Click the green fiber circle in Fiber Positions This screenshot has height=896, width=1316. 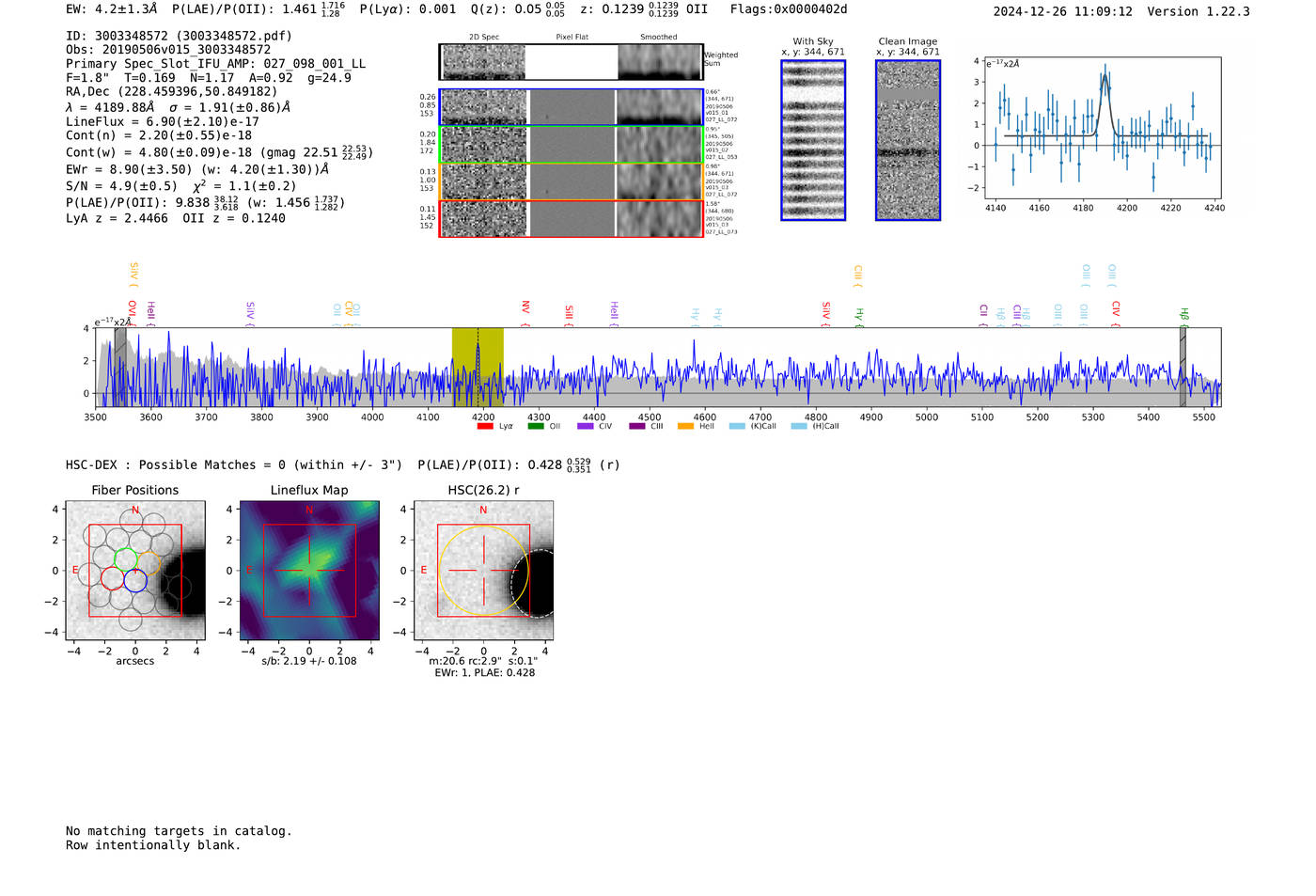[x=126, y=558]
